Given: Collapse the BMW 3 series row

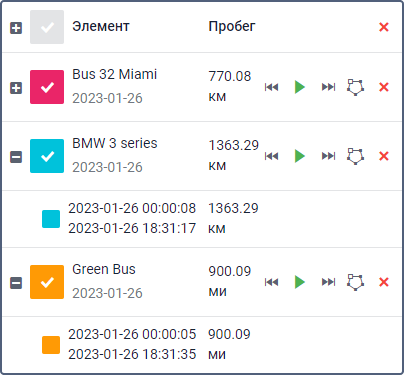Looking at the screenshot, I should [16, 157].
